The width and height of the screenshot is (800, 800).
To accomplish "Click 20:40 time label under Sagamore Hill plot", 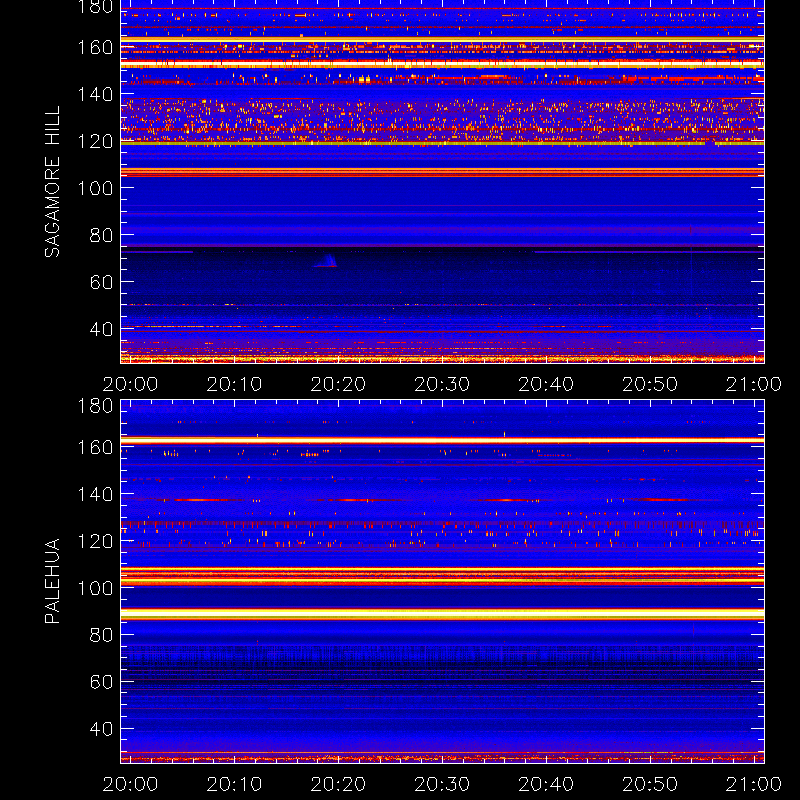I will 546,384.
